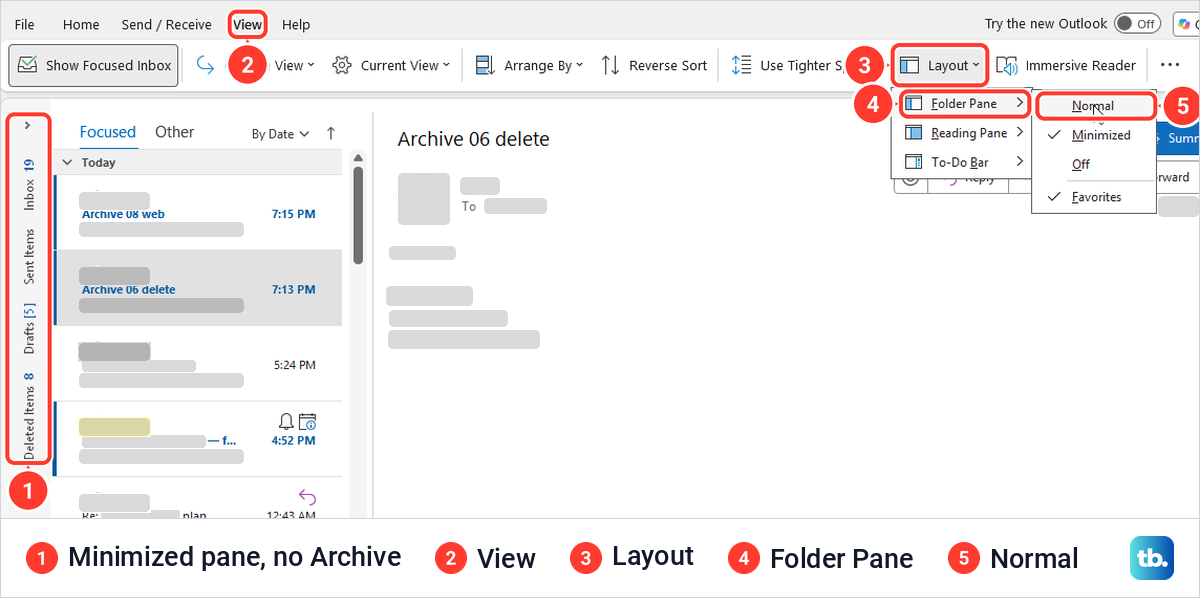The image size is (1200, 598).
Task: Launch Immersive Reader from the ribbon
Action: 1067,65
